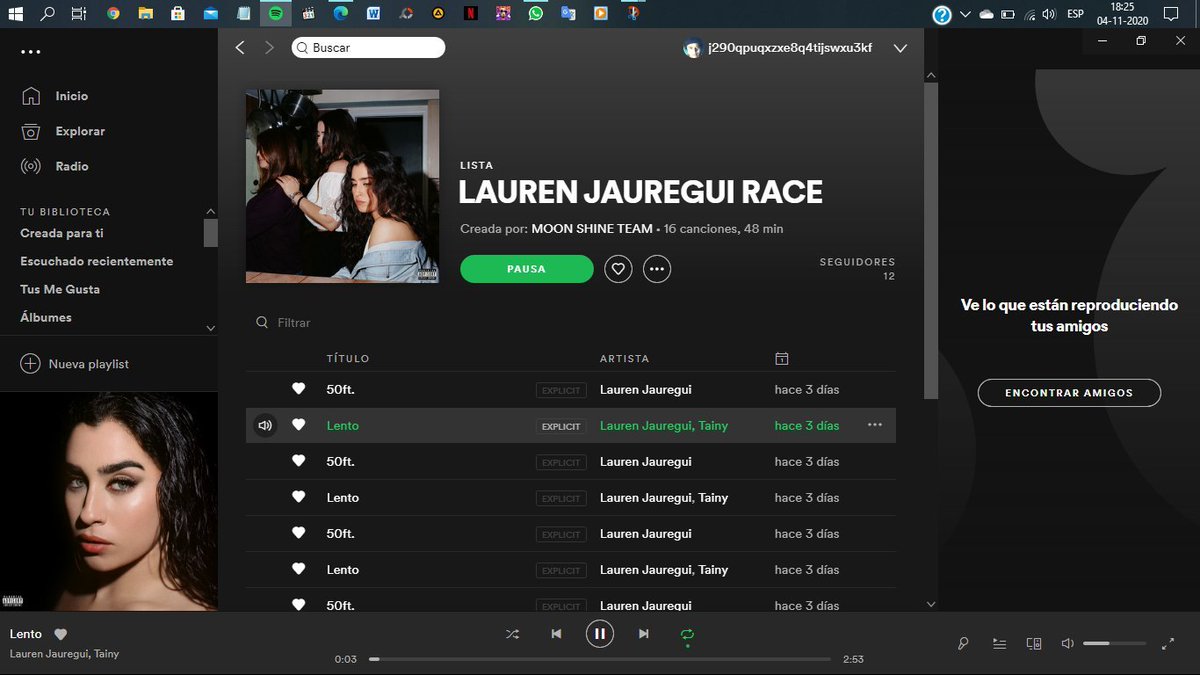Open more options for the highlighted Lento row
1200x675 pixels.
click(x=875, y=425)
